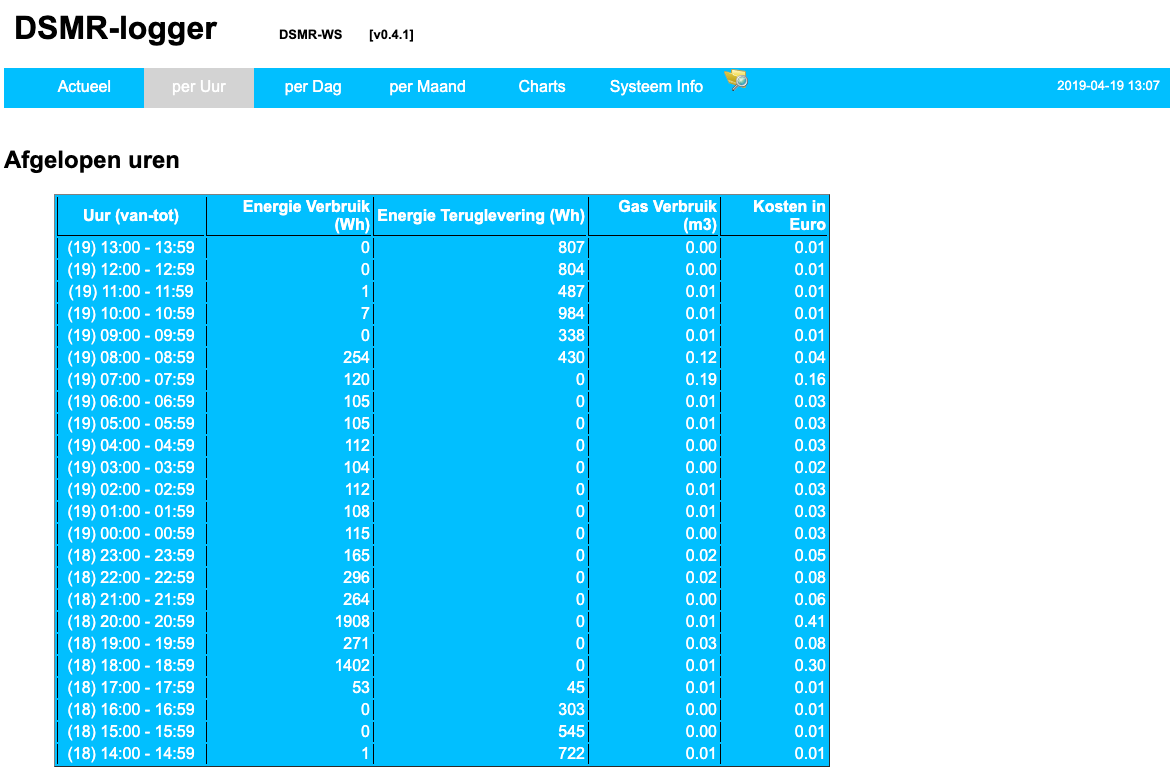Click the 0.19 gas usage value
Viewport: 1173px width, 779px height.
point(702,380)
